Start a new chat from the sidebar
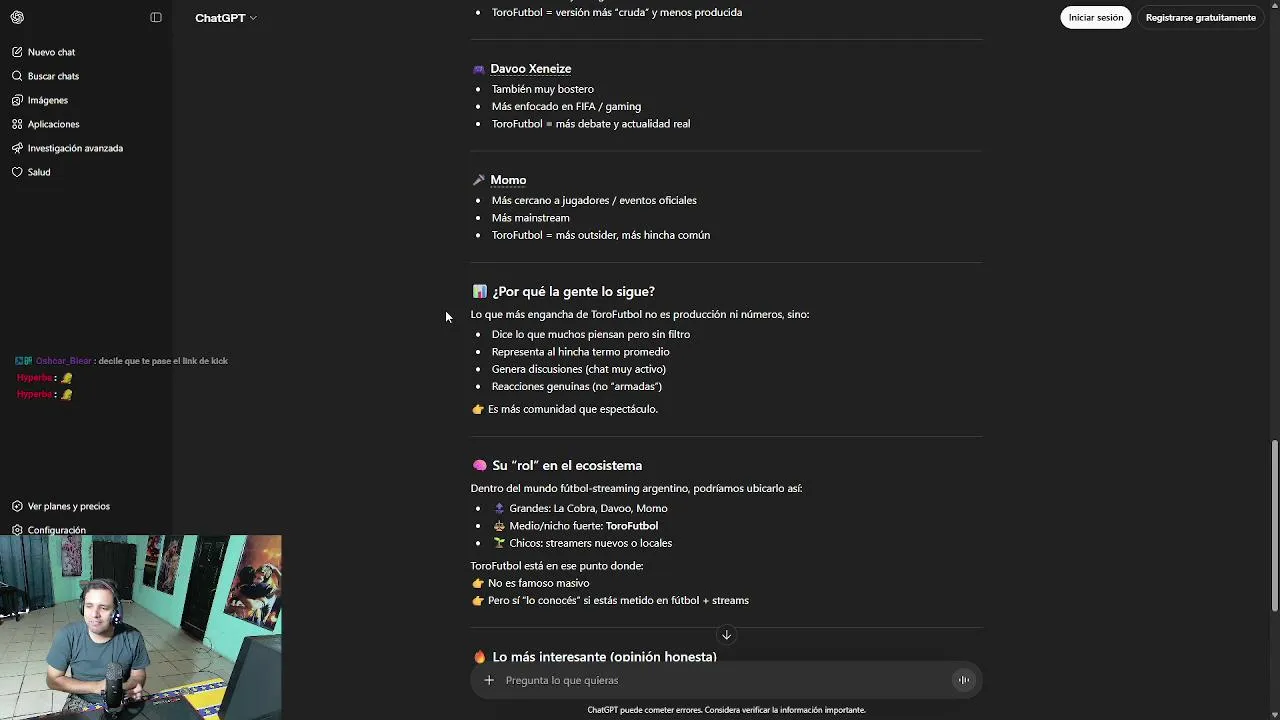The height and width of the screenshot is (720, 1280). [x=51, y=52]
